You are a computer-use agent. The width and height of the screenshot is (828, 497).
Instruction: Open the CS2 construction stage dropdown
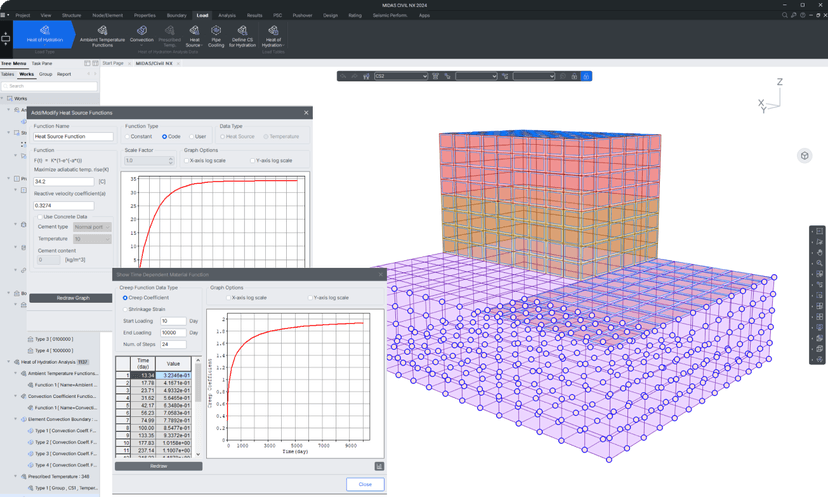(x=400, y=76)
